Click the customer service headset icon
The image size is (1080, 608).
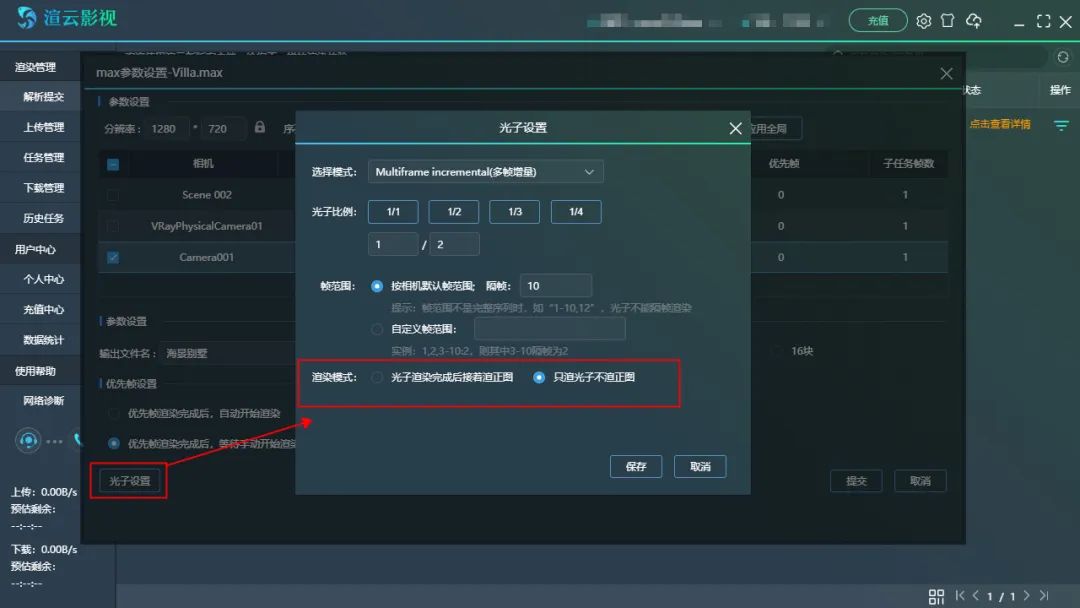pos(28,441)
